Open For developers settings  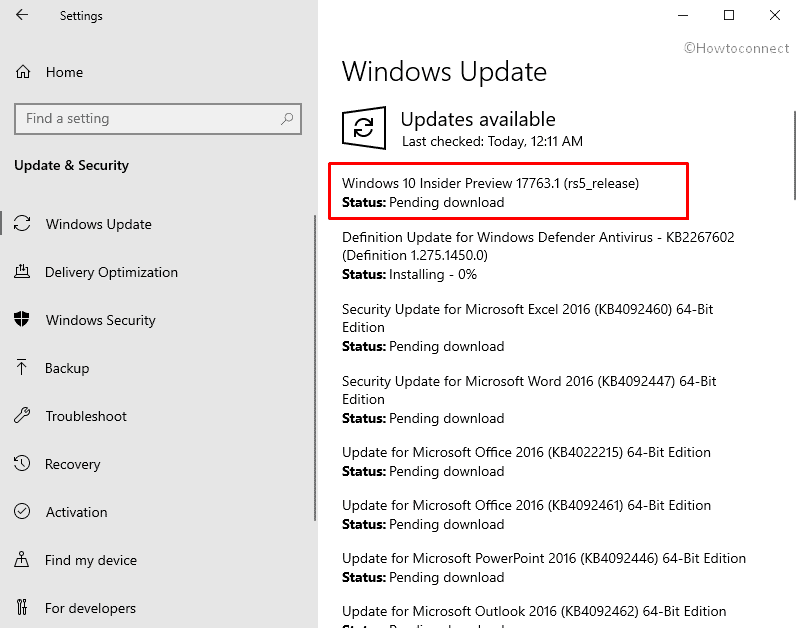[x=90, y=608]
